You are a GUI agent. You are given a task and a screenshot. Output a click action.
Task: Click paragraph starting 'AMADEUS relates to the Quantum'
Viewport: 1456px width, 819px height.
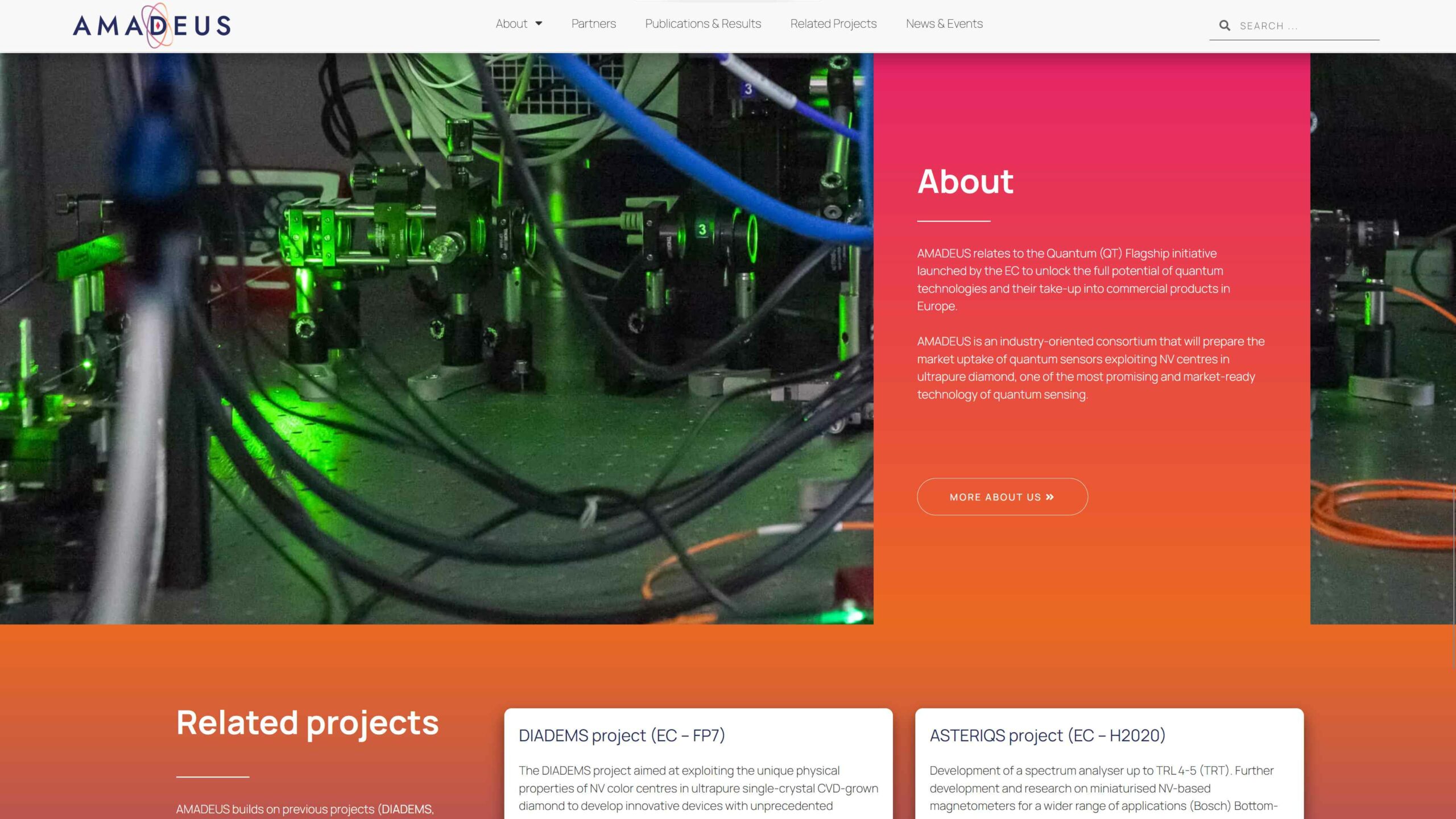1073,279
